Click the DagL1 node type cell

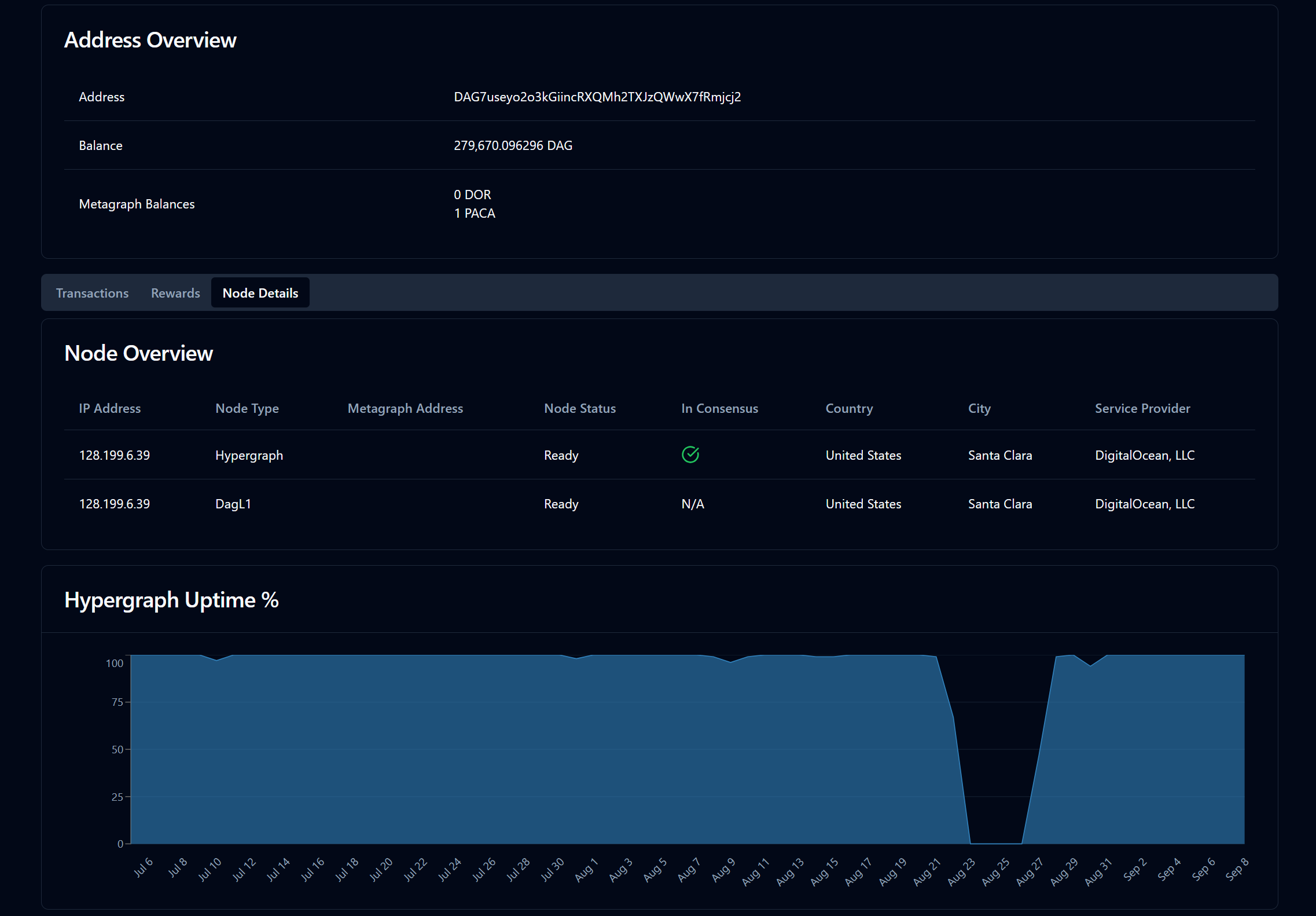click(233, 504)
